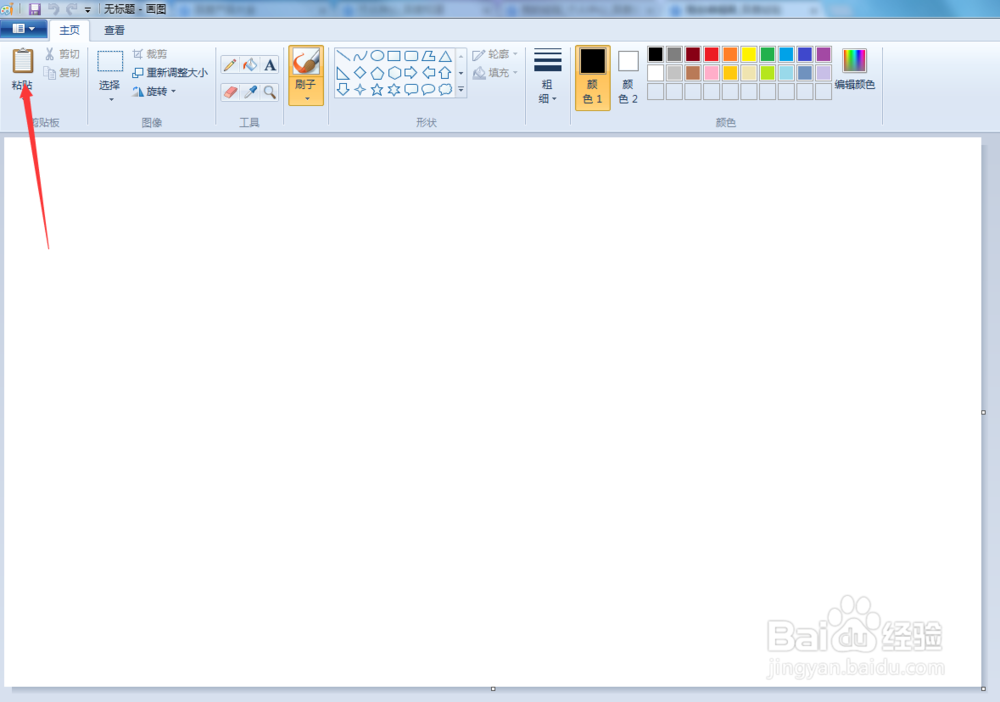Pick the Diamond shape
Viewport: 1000px width, 702px height.
point(360,73)
